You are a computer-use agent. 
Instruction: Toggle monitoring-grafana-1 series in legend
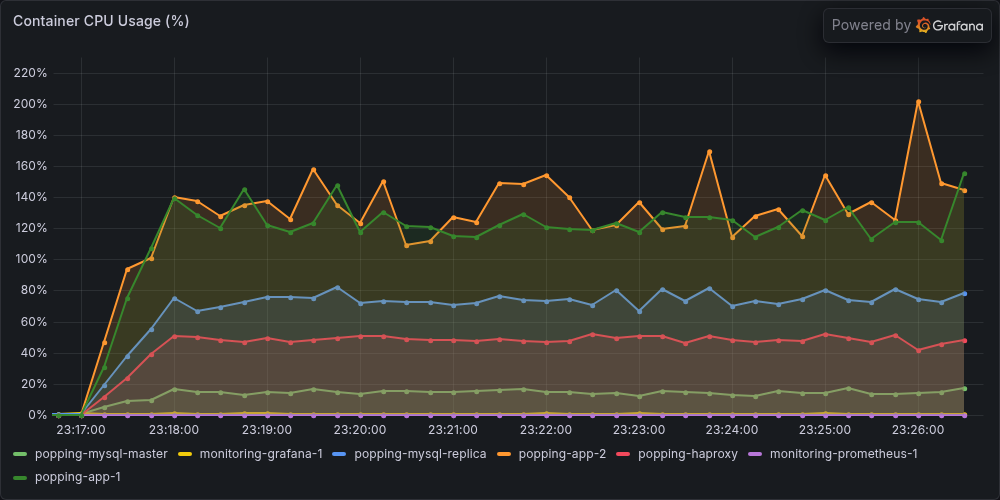point(261,454)
